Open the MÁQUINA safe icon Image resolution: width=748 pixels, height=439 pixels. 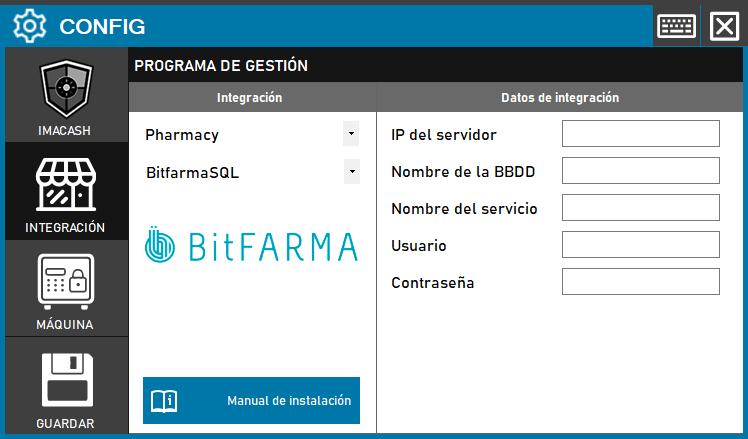65,283
